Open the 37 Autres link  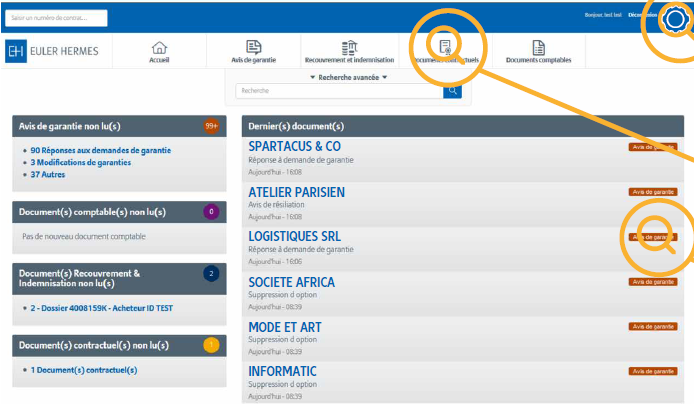tap(48, 174)
